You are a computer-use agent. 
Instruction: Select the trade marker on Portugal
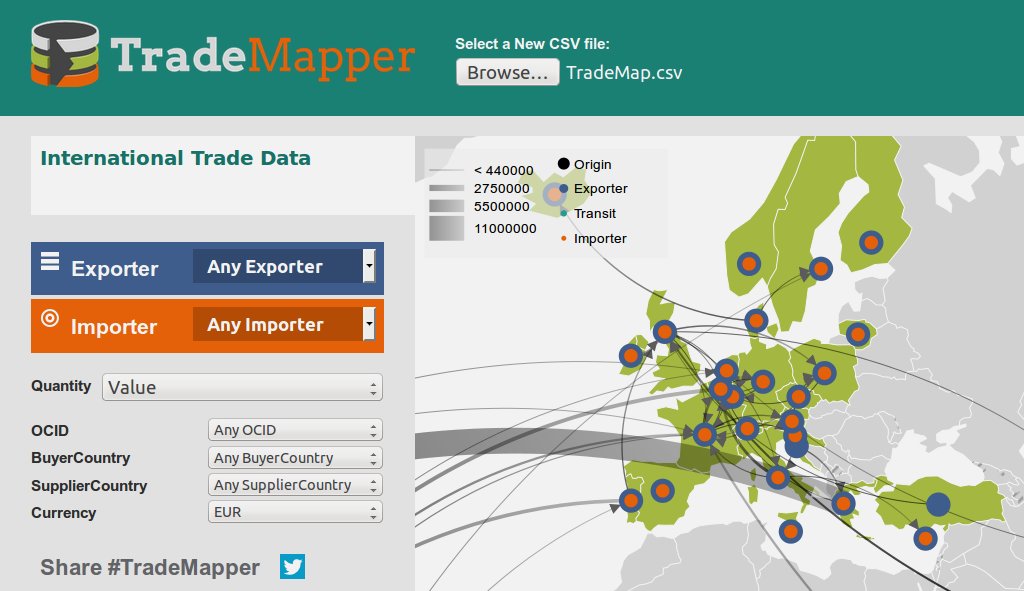point(631,501)
